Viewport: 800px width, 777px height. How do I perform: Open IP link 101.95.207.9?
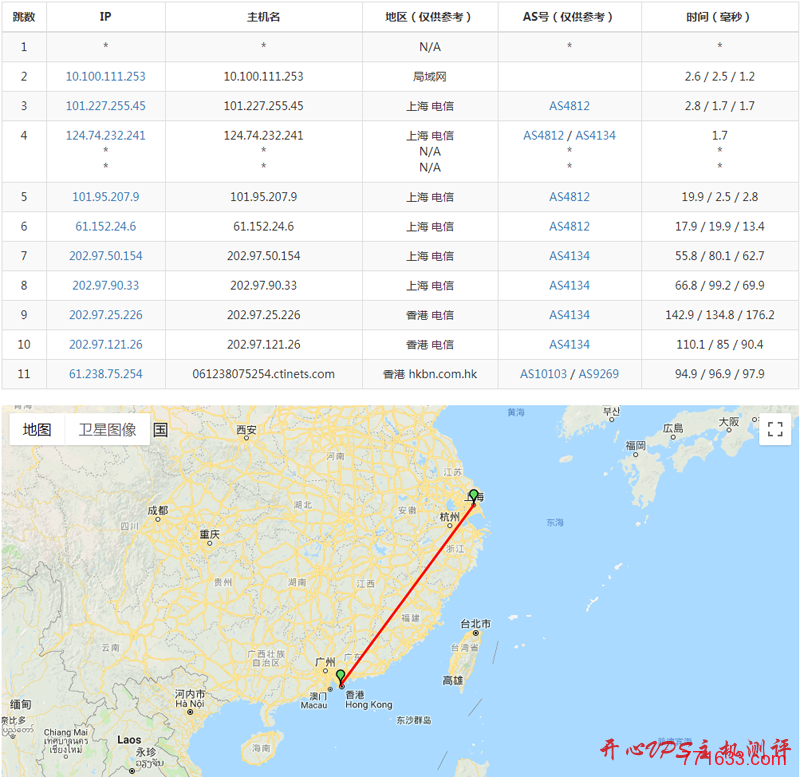point(106,197)
